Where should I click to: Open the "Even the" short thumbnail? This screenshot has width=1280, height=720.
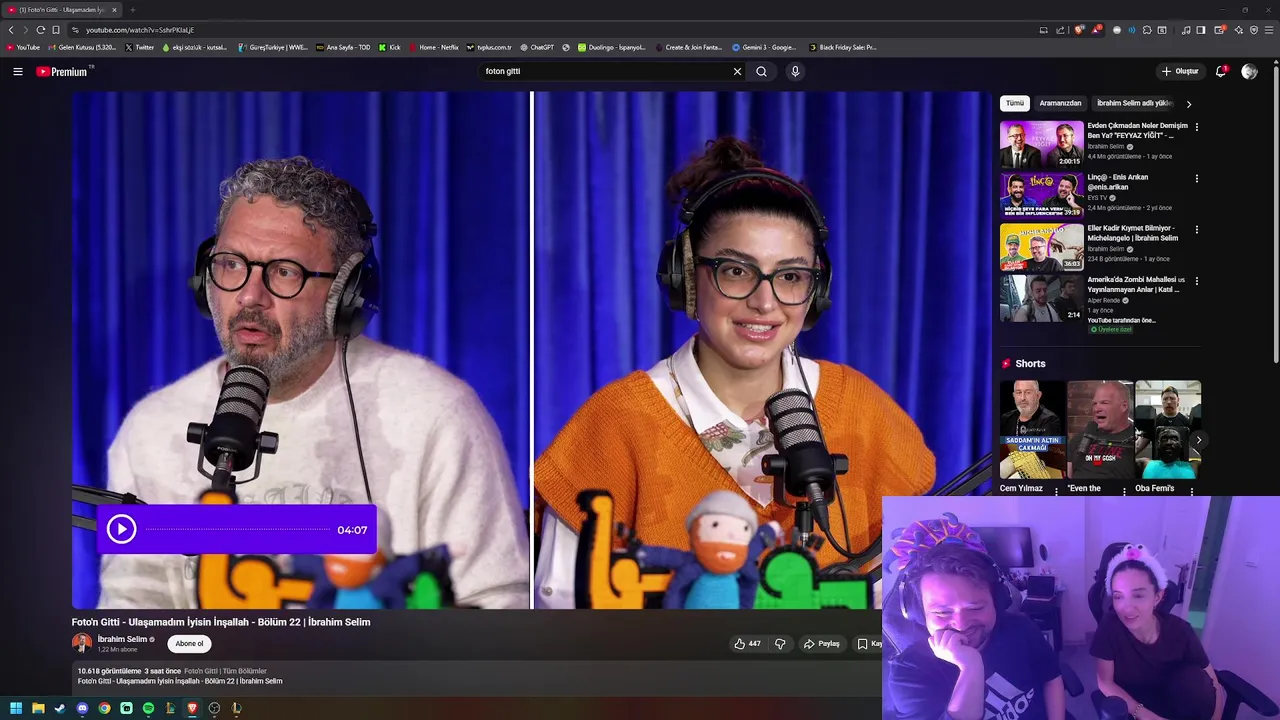click(1100, 429)
